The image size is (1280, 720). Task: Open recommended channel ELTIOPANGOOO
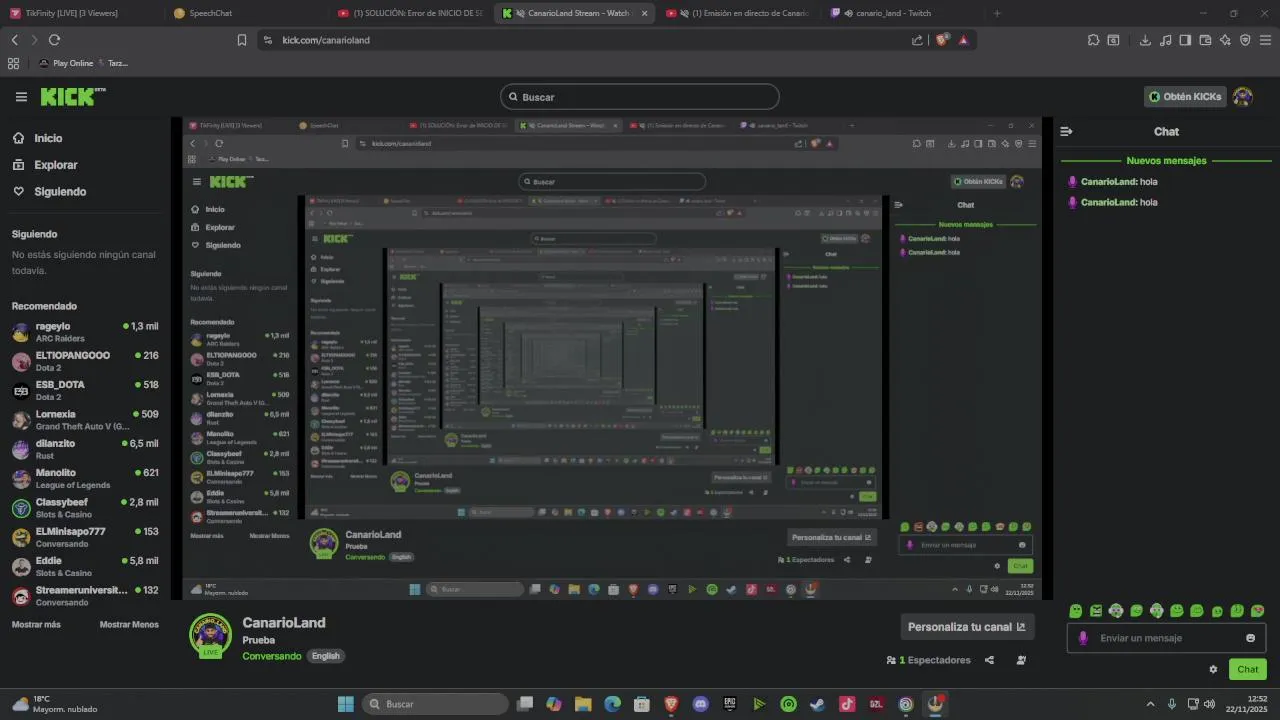(x=85, y=361)
